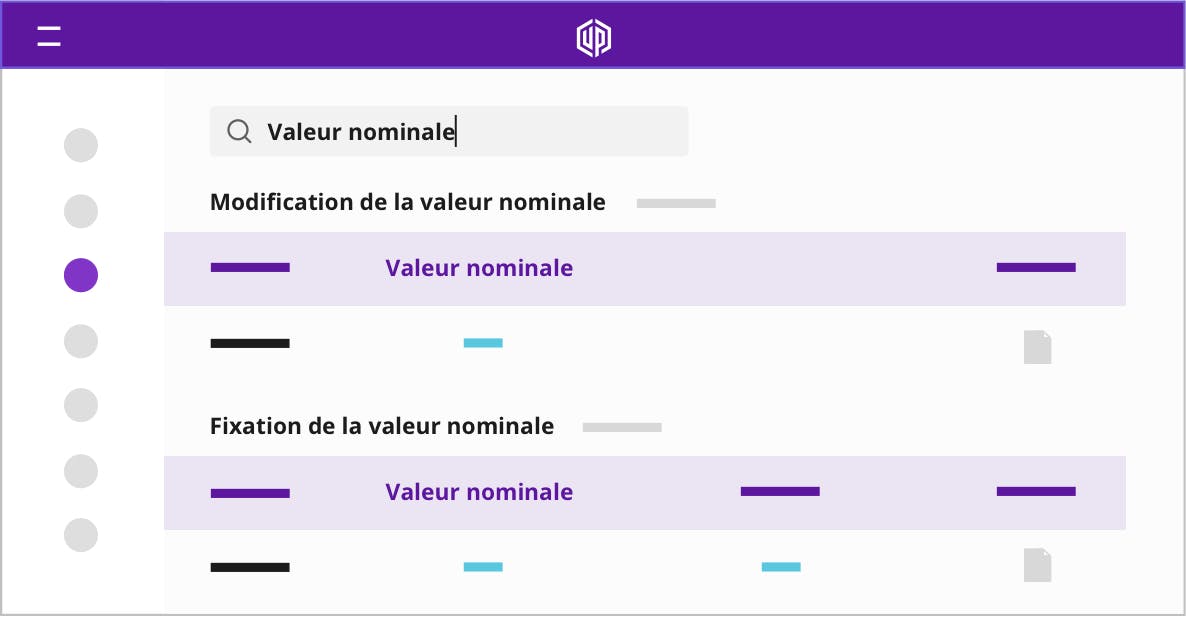Screen dimensions: 1186x618
Task: Click grey tag beside Fixation heading
Action: 622,427
